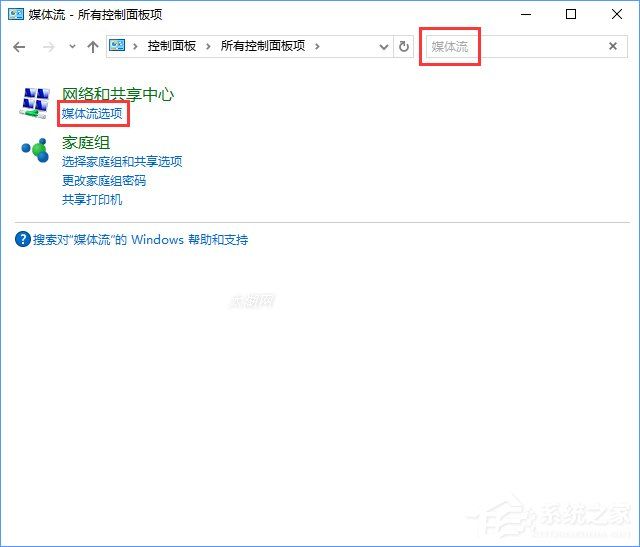The width and height of the screenshot is (640, 547).
Task: Open 网络和共享中心 icon
Action: 35,102
